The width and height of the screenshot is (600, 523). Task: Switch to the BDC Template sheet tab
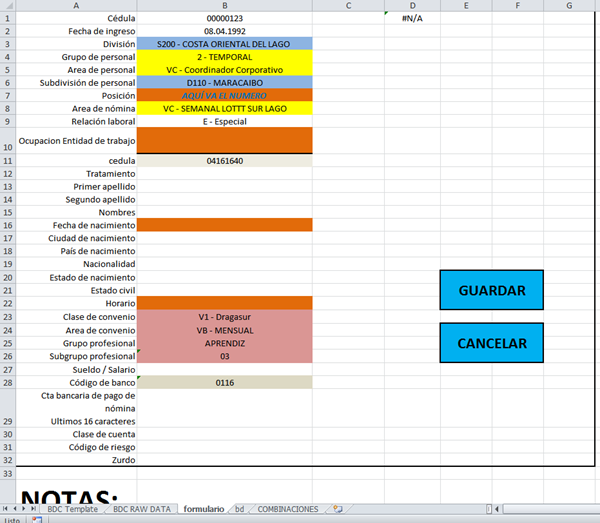click(72, 509)
